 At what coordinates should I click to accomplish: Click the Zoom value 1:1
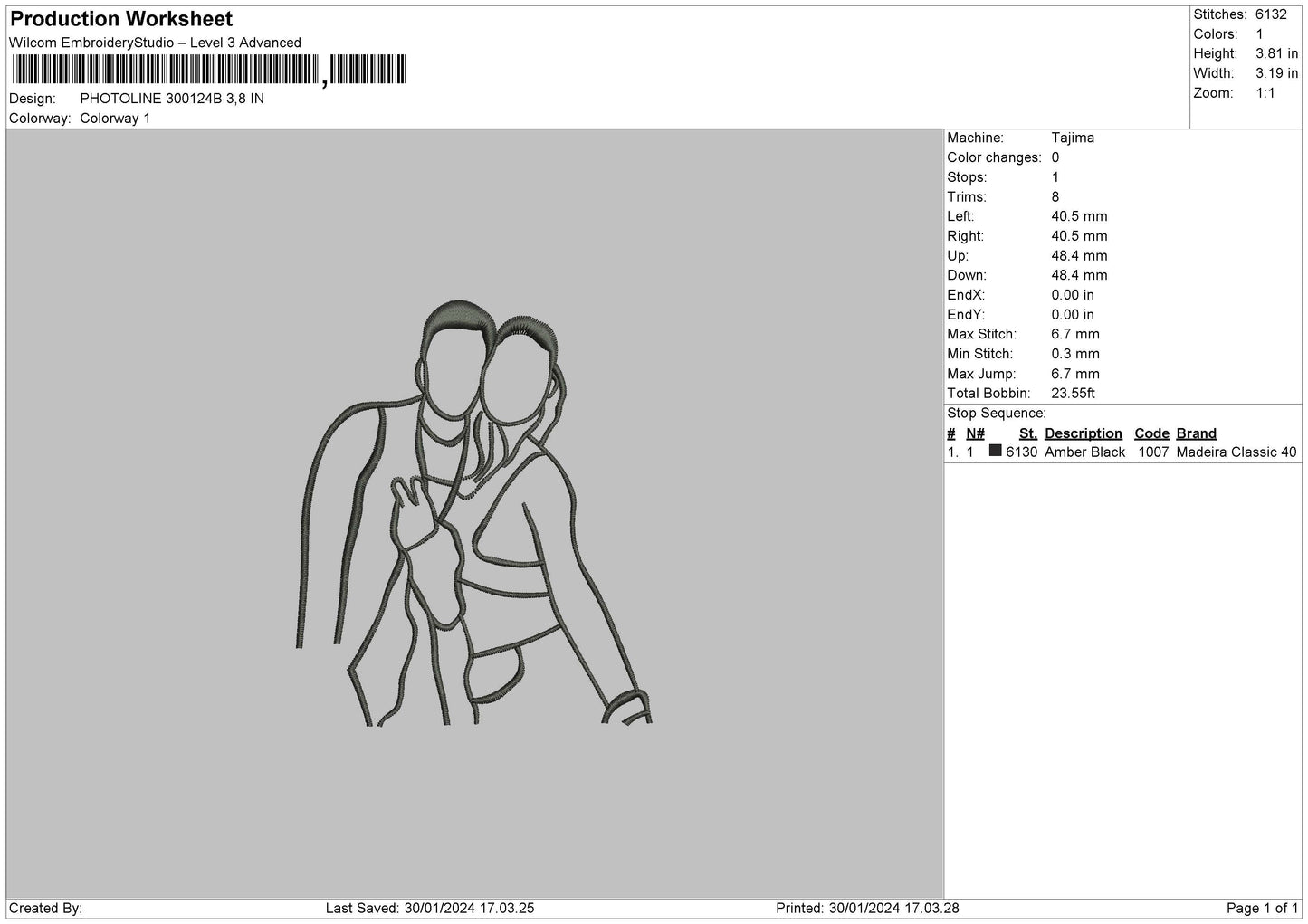pos(1265,93)
